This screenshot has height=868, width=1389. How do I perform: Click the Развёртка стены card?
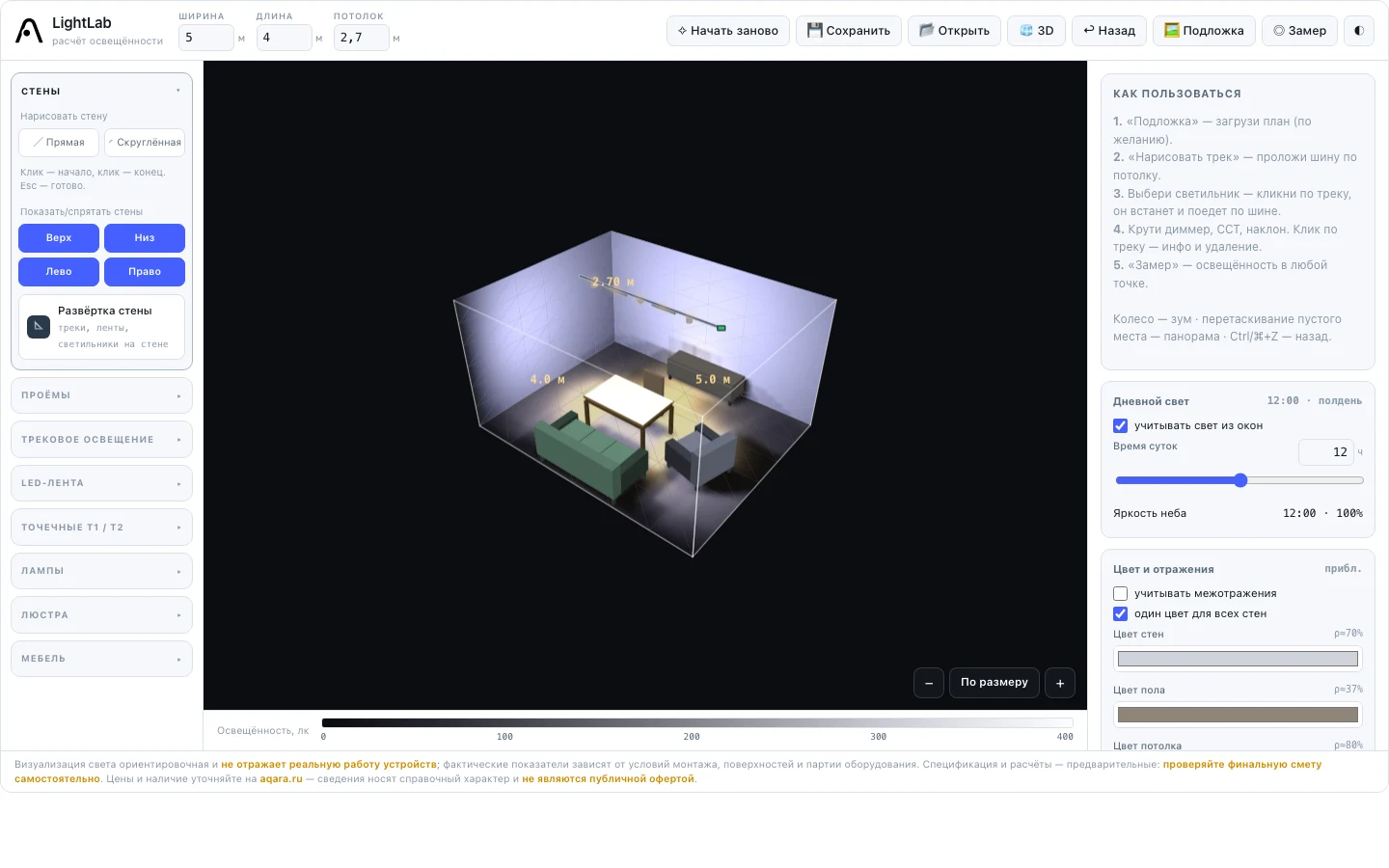click(x=101, y=327)
